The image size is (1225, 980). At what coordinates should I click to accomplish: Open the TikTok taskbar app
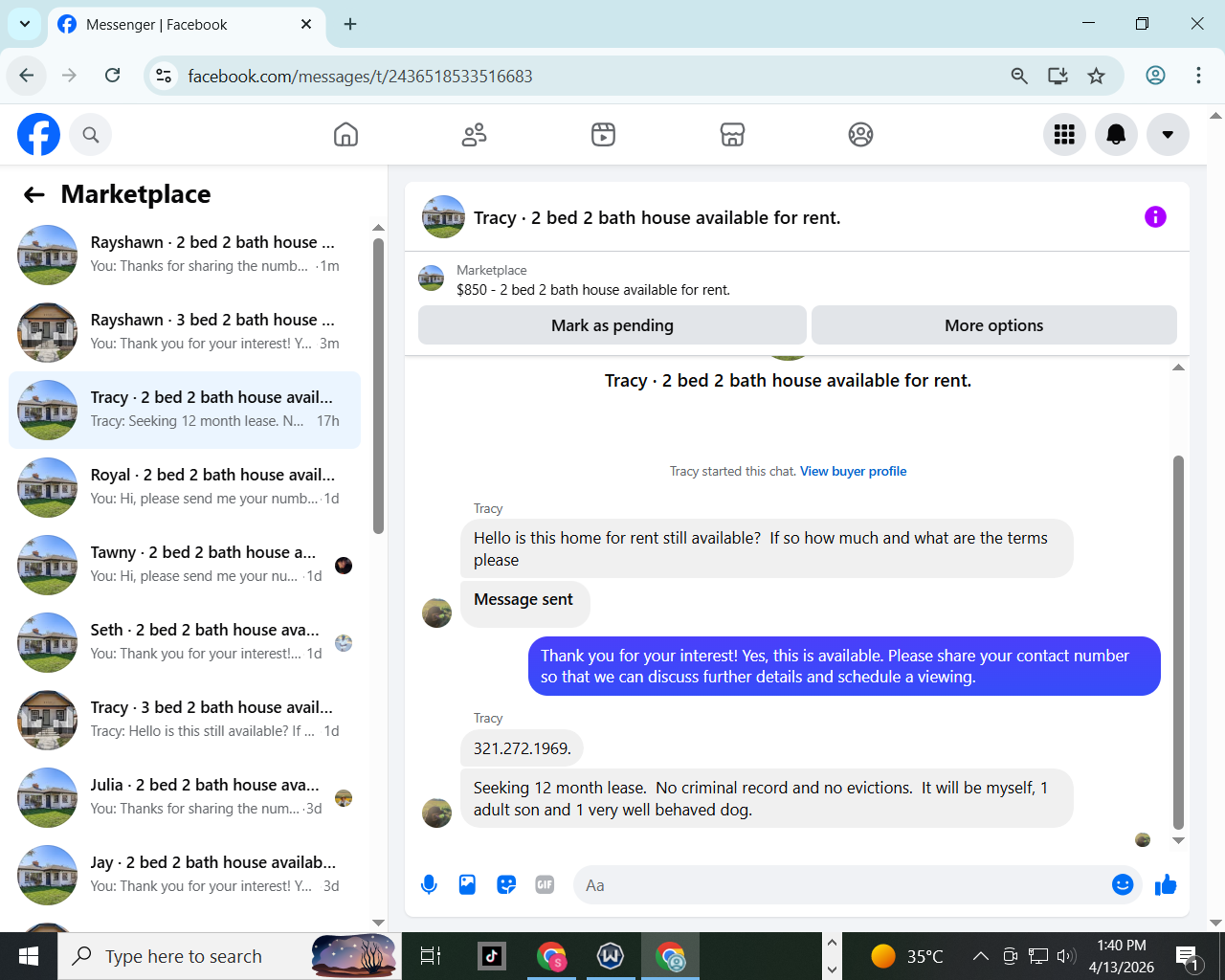click(x=492, y=956)
